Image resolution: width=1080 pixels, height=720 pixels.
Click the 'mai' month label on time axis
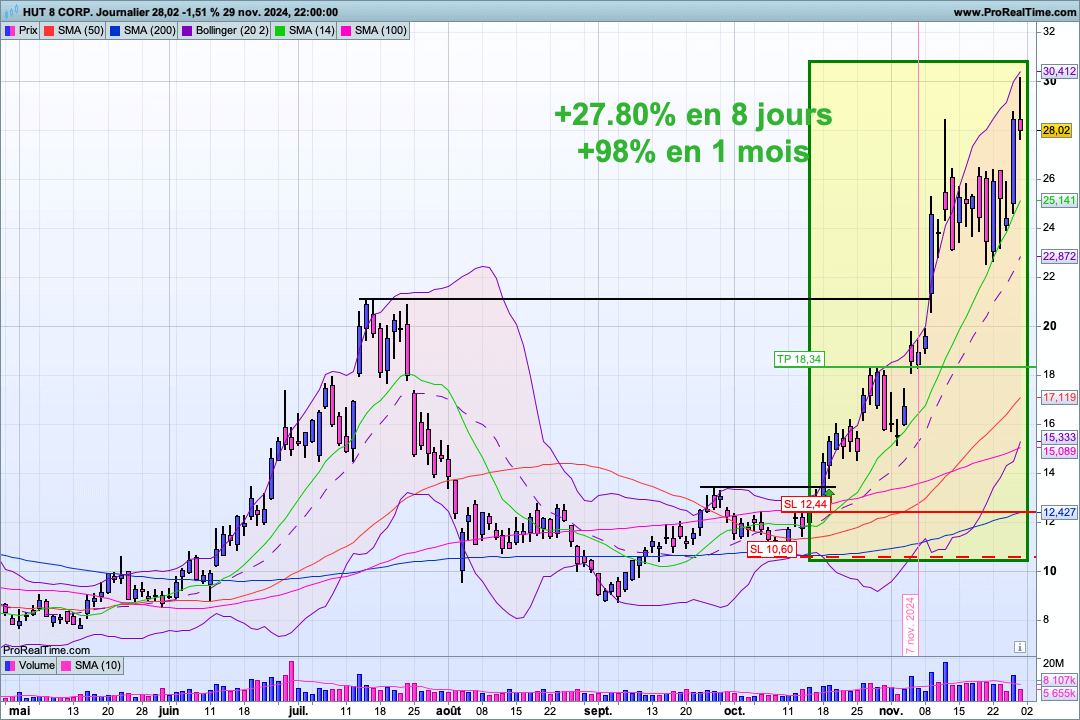click(19, 711)
